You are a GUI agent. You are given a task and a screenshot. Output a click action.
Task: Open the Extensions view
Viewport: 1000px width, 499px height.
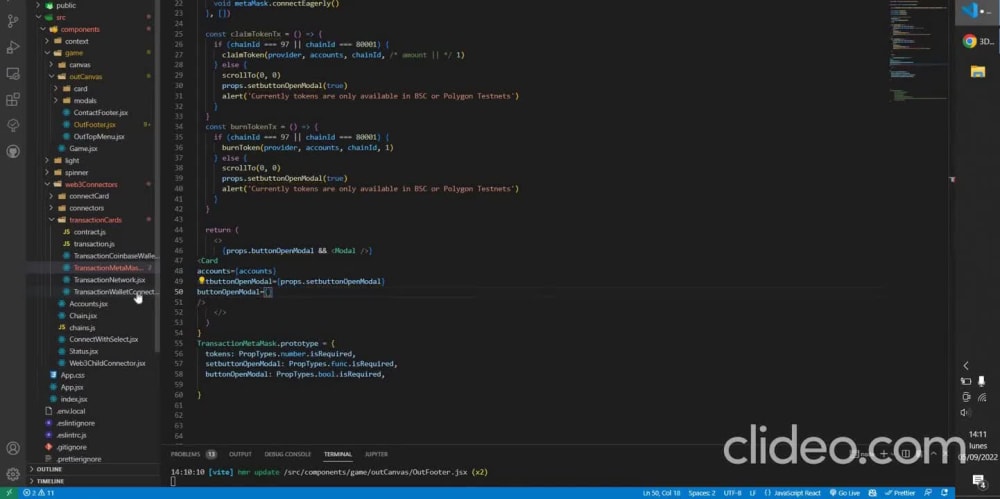pyautogui.click(x=13, y=100)
